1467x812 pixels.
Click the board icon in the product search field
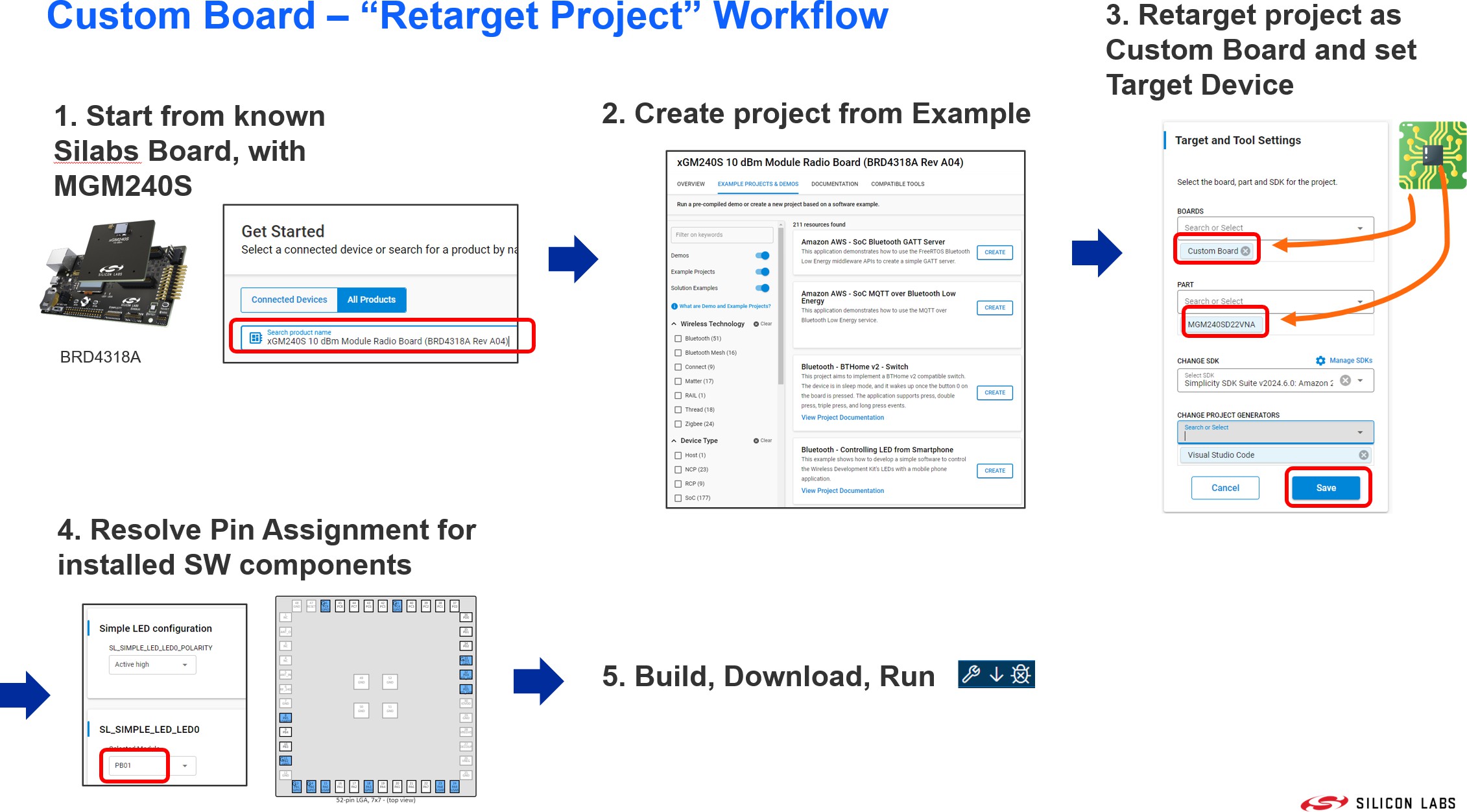tap(256, 337)
